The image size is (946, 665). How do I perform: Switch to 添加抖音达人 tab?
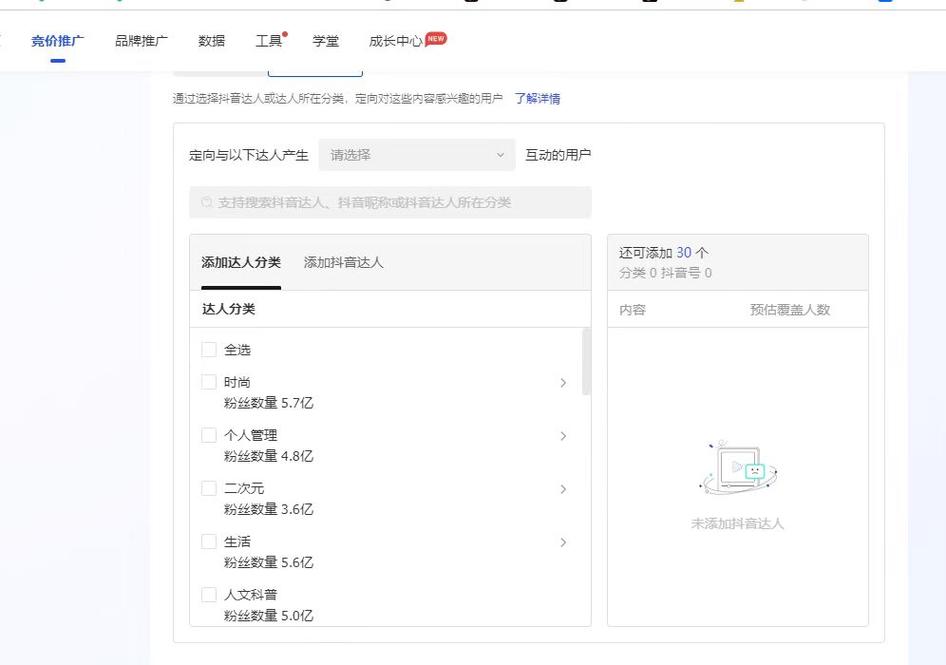point(343,262)
